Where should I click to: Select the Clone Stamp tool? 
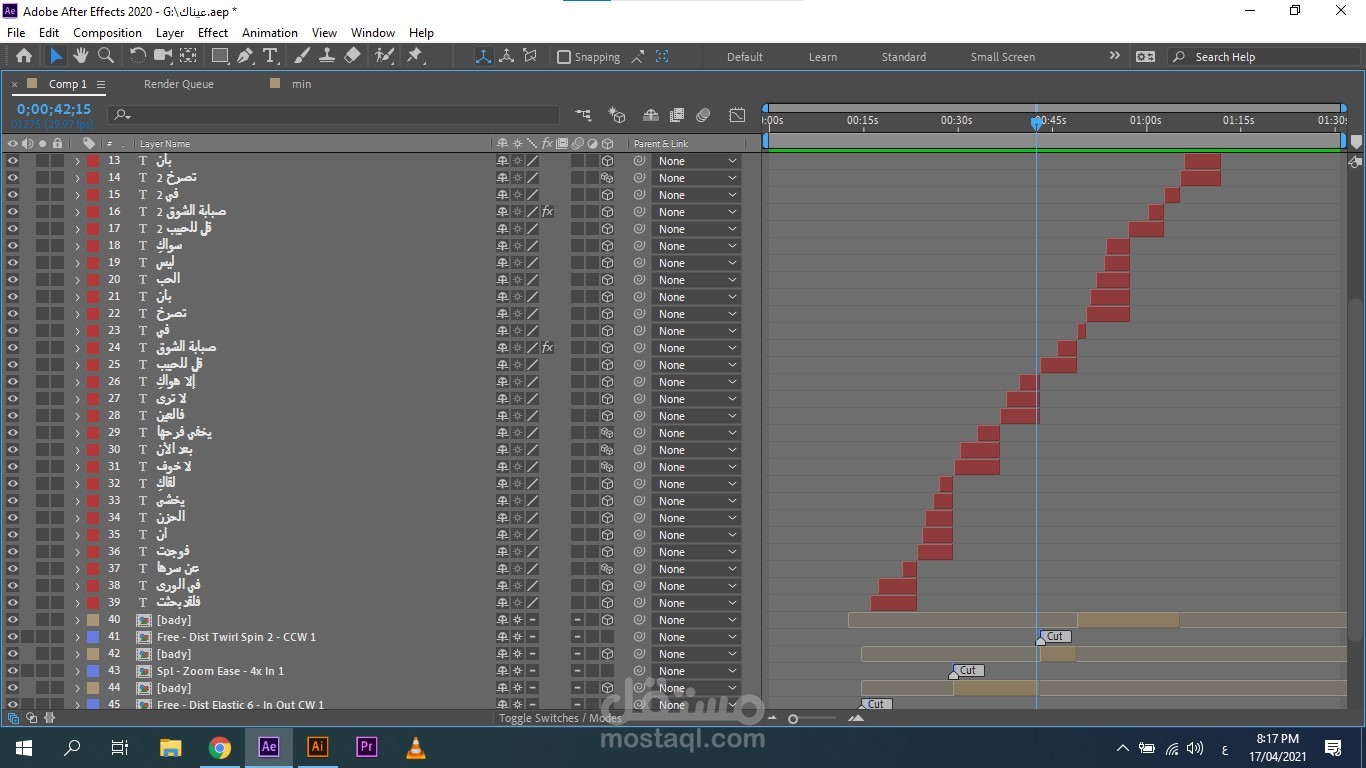coord(327,56)
